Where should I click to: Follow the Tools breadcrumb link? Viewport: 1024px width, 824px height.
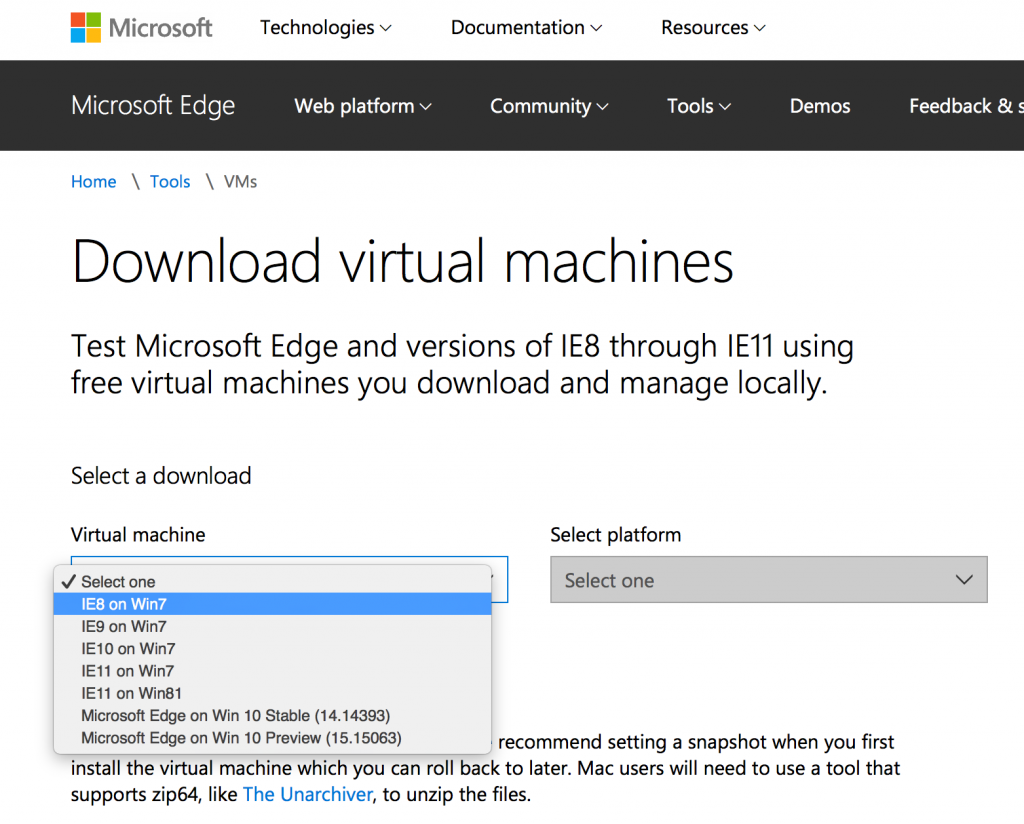170,182
